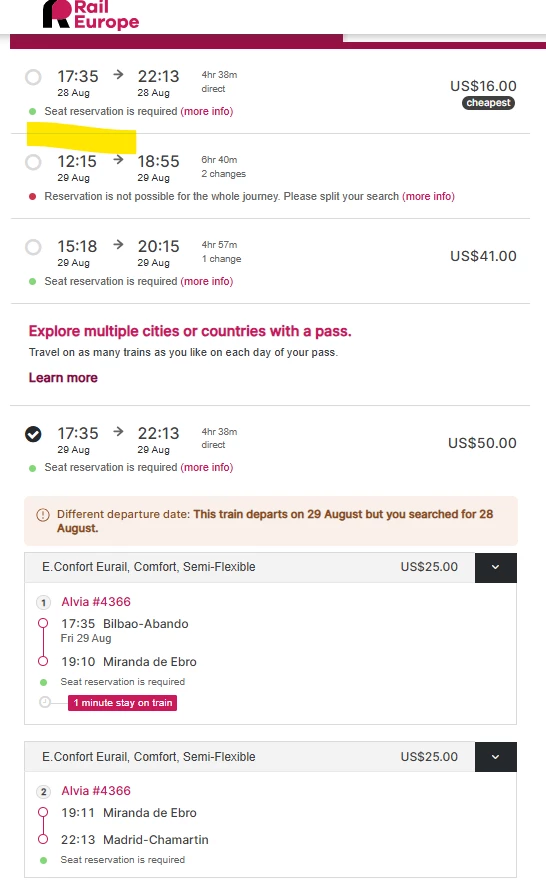The height and width of the screenshot is (886, 546).
Task: Open Learn more about passes
Action: 63,377
